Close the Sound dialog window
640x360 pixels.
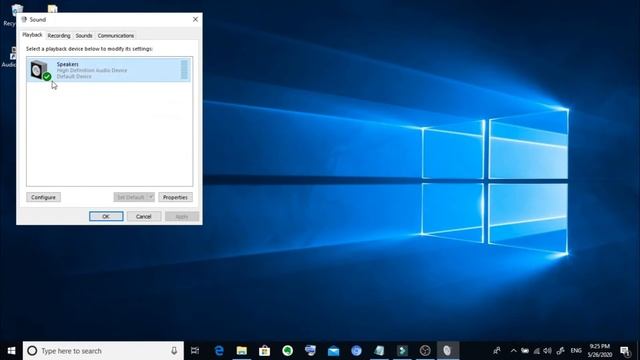(x=195, y=19)
